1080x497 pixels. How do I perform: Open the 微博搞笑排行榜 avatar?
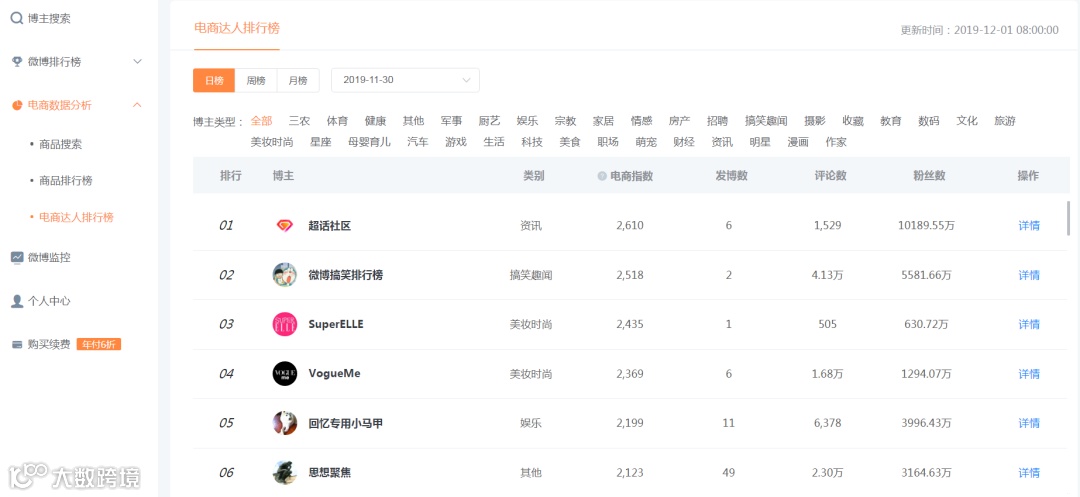(284, 275)
